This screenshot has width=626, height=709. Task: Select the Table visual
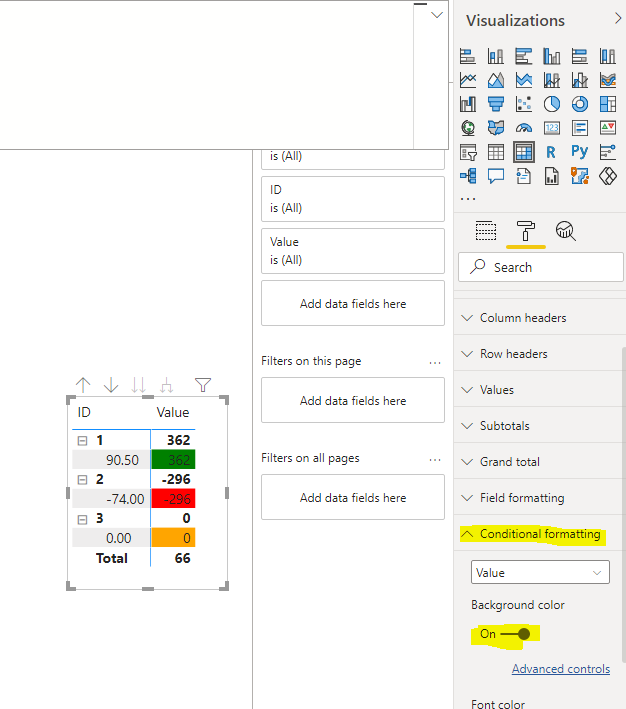click(496, 152)
